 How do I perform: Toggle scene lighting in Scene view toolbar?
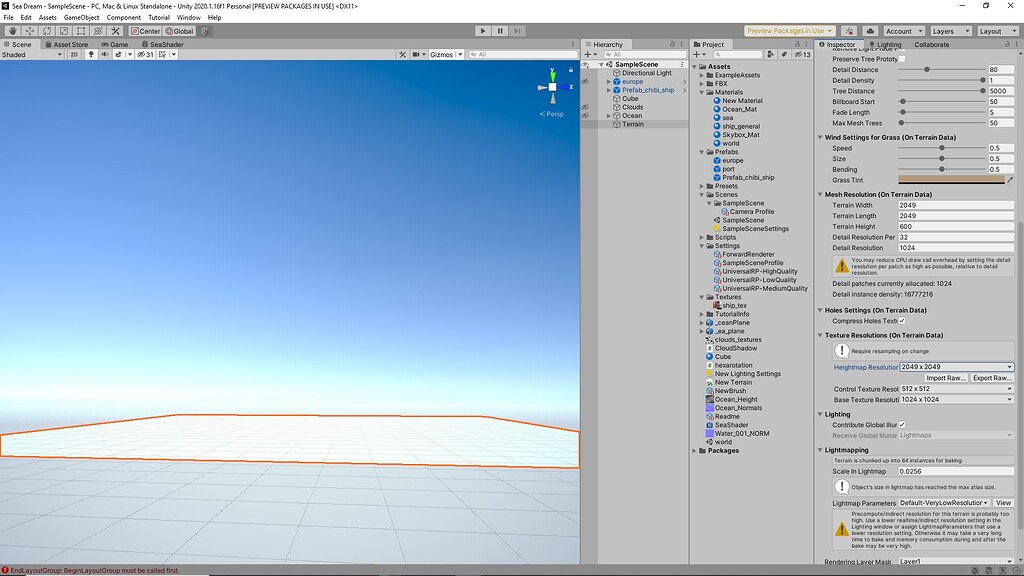tap(89, 54)
